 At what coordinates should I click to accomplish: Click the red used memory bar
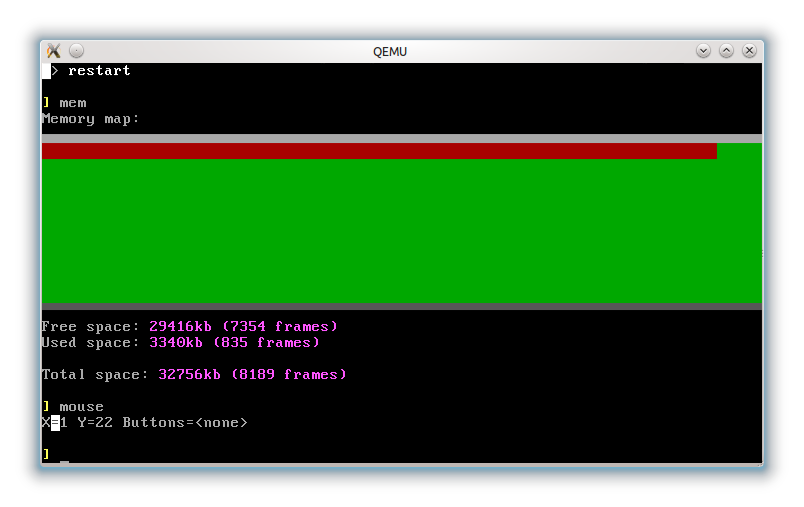[x=379, y=151]
